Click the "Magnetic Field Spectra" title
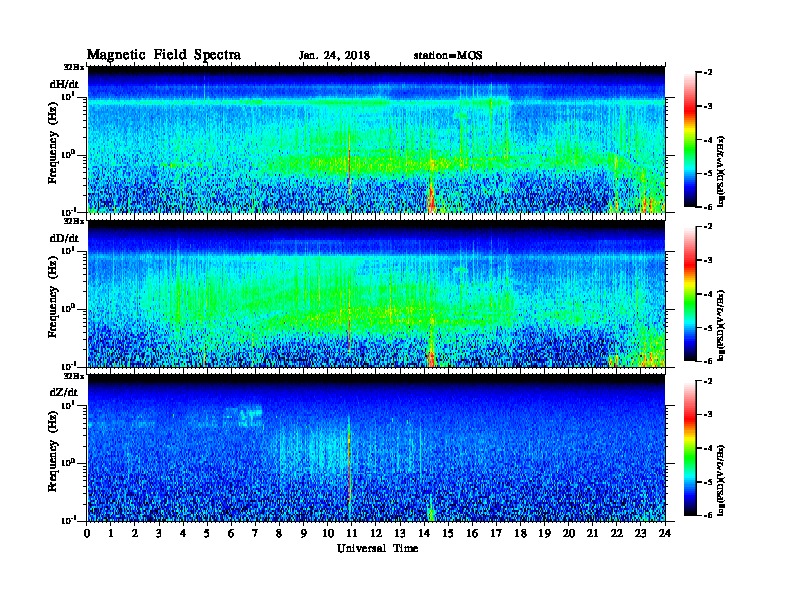 click(x=164, y=55)
